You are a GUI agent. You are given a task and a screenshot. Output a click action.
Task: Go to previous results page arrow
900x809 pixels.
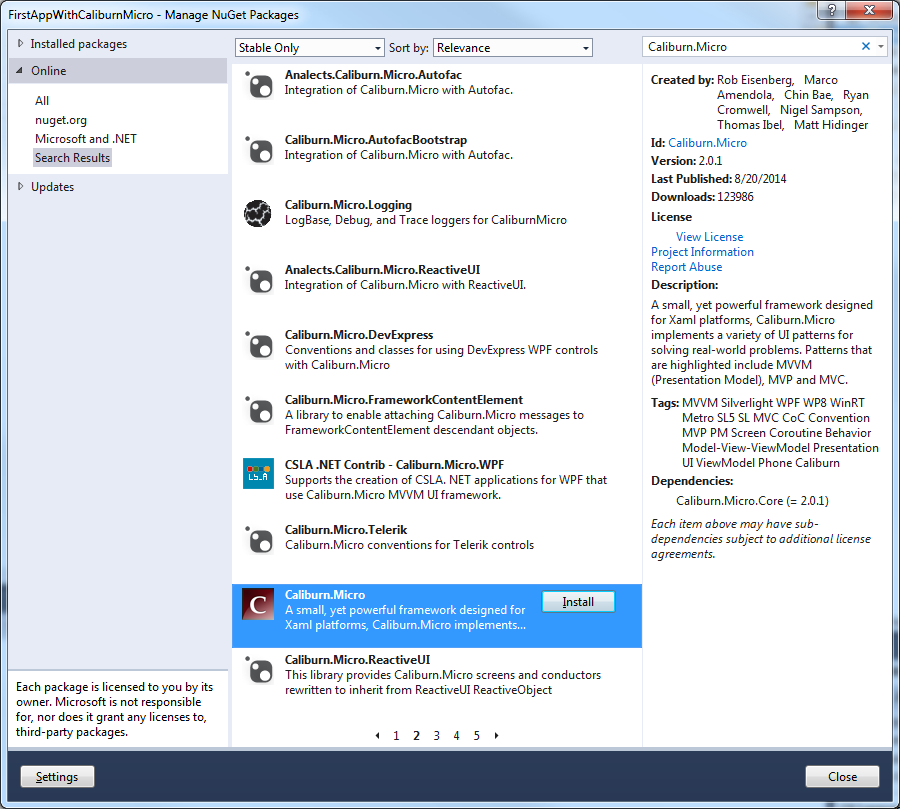tap(377, 736)
